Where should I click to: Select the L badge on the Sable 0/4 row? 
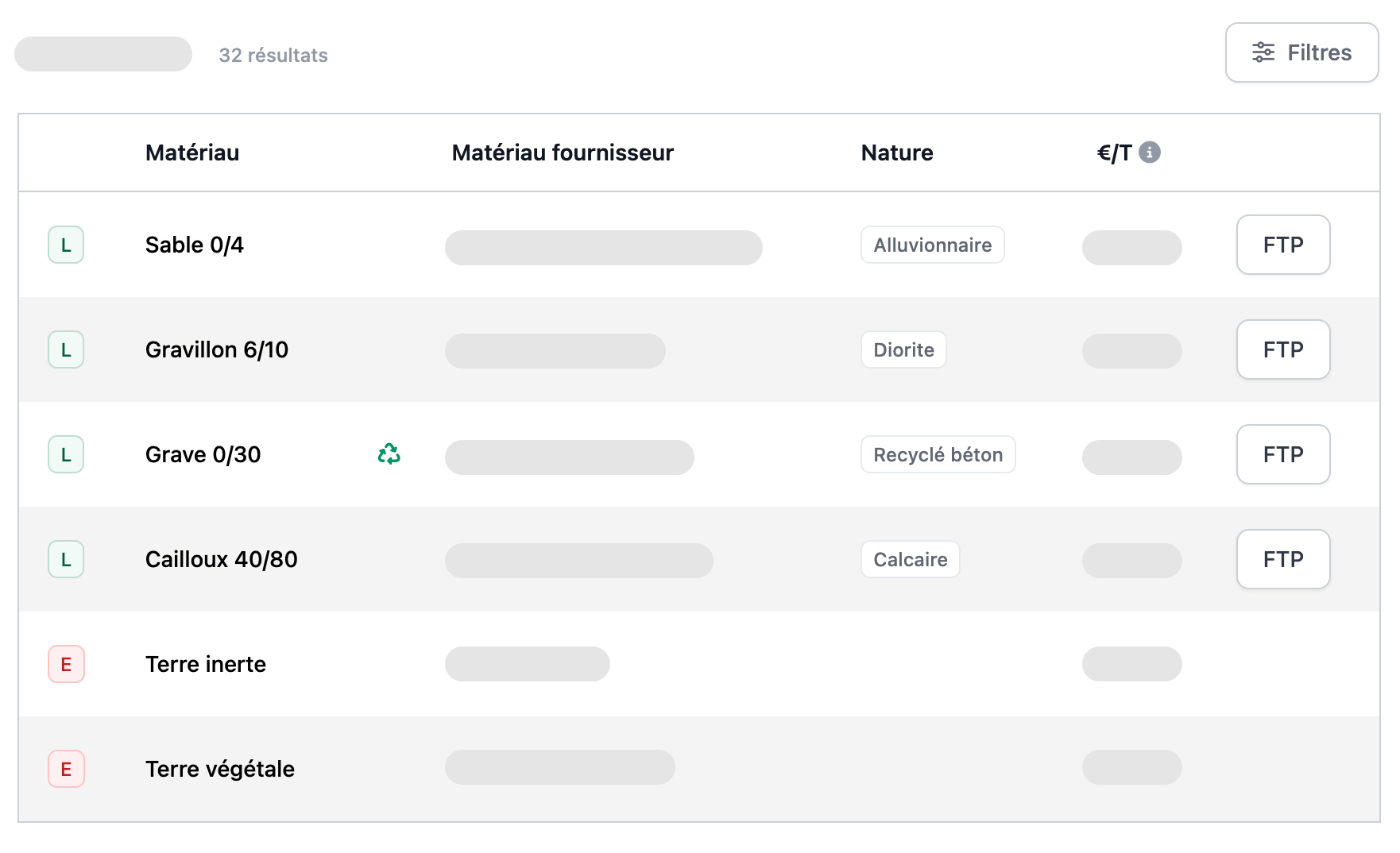click(66, 245)
